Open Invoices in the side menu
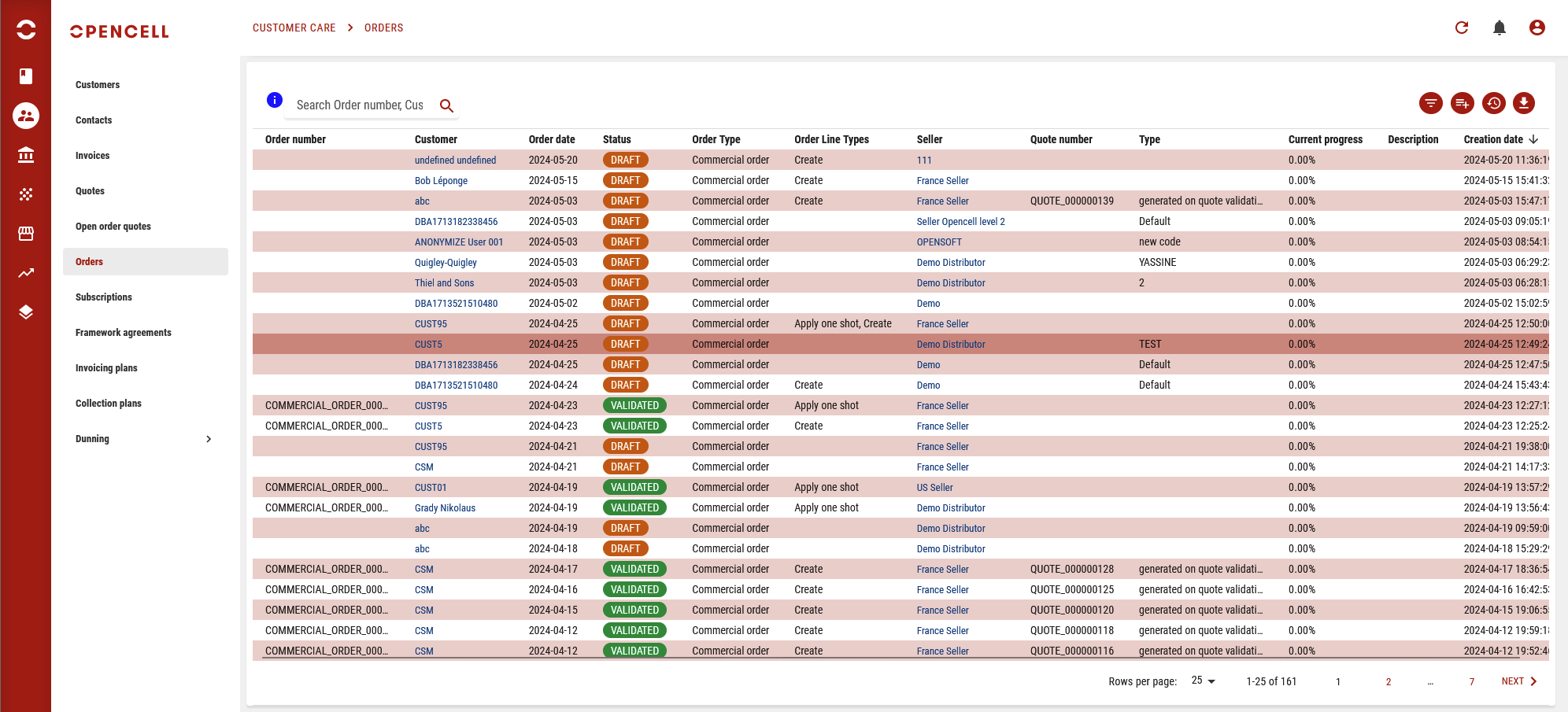 point(93,156)
